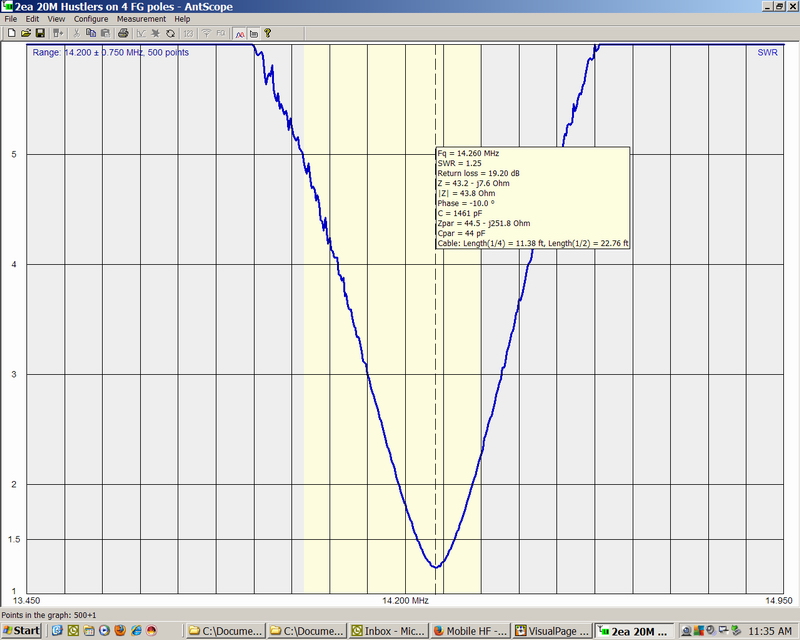
Task: Switch to the VisualPage taskbar button
Action: pyautogui.click(x=551, y=631)
